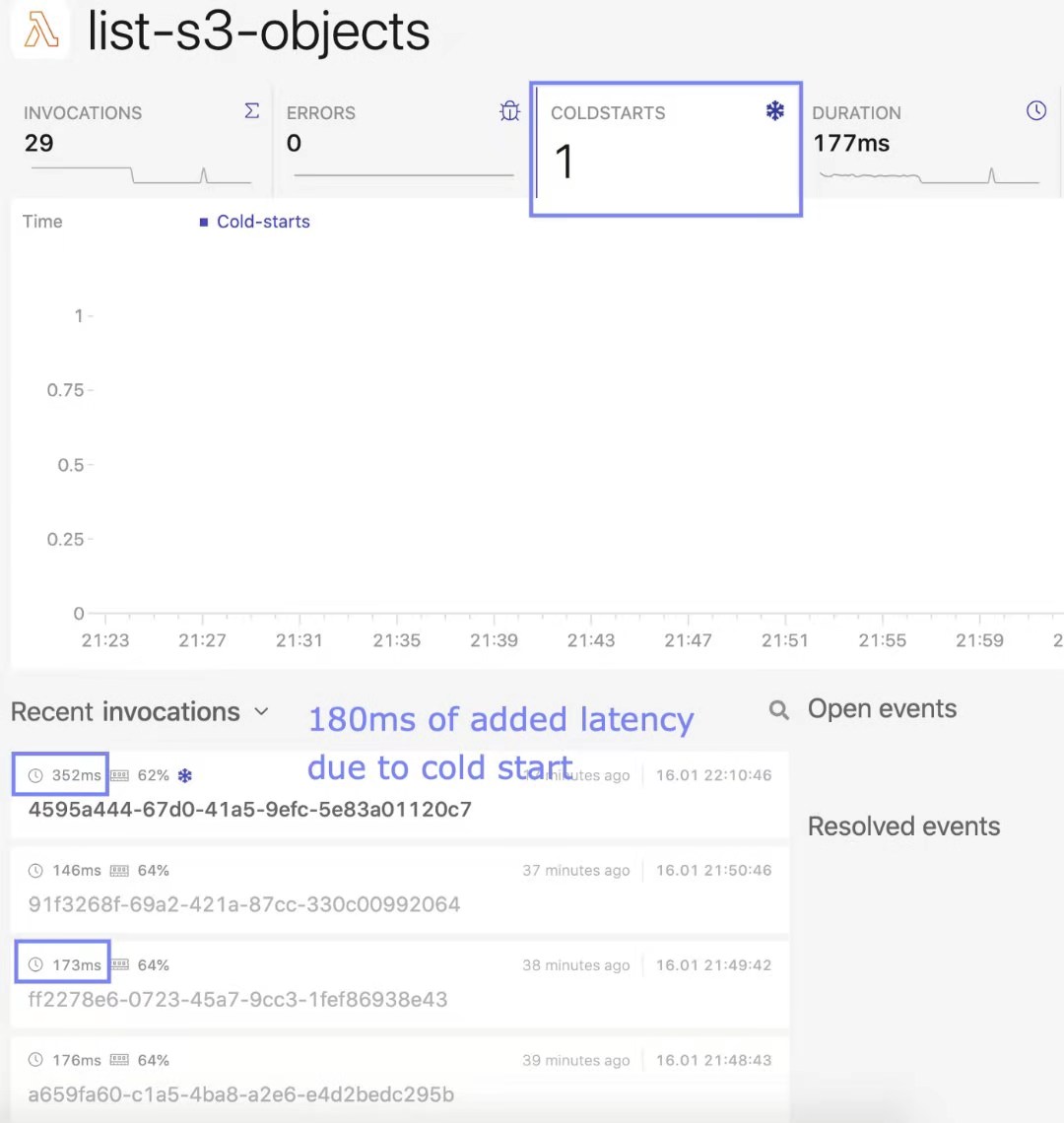Click the timestamp 16.01 21:50:46
The height and width of the screenshot is (1123, 1064).
pyautogui.click(x=713, y=870)
